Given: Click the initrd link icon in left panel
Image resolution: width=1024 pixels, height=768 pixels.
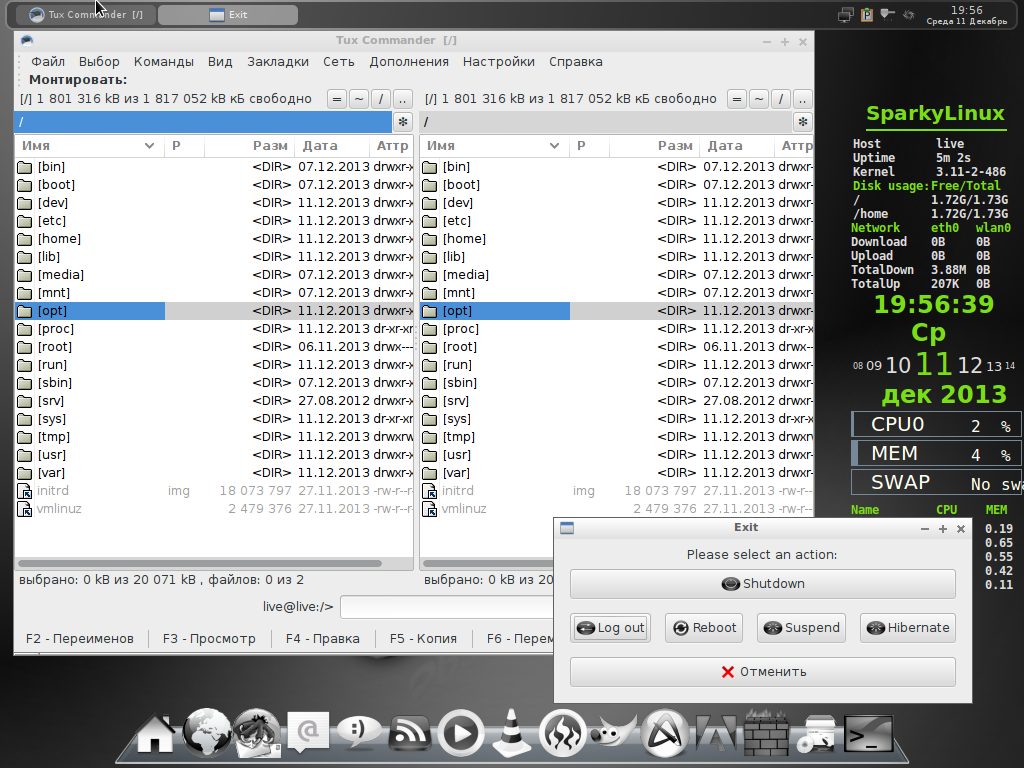Looking at the screenshot, I should (24, 491).
